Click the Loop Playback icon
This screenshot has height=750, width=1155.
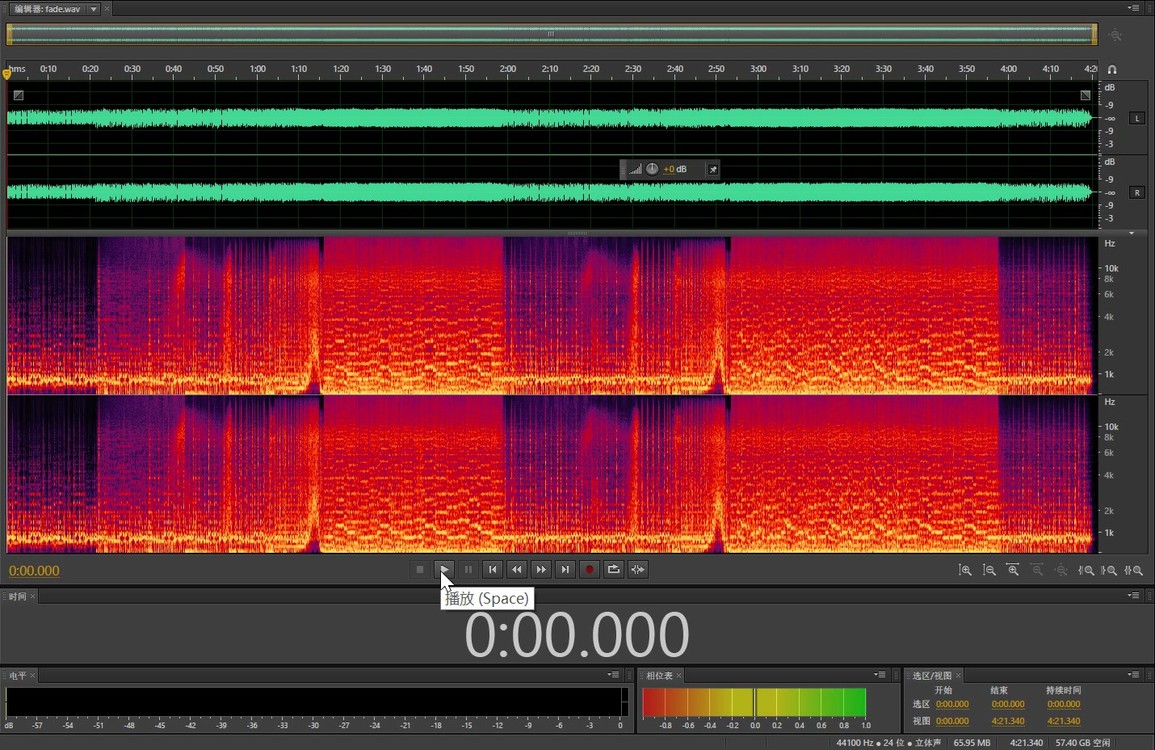click(x=614, y=569)
